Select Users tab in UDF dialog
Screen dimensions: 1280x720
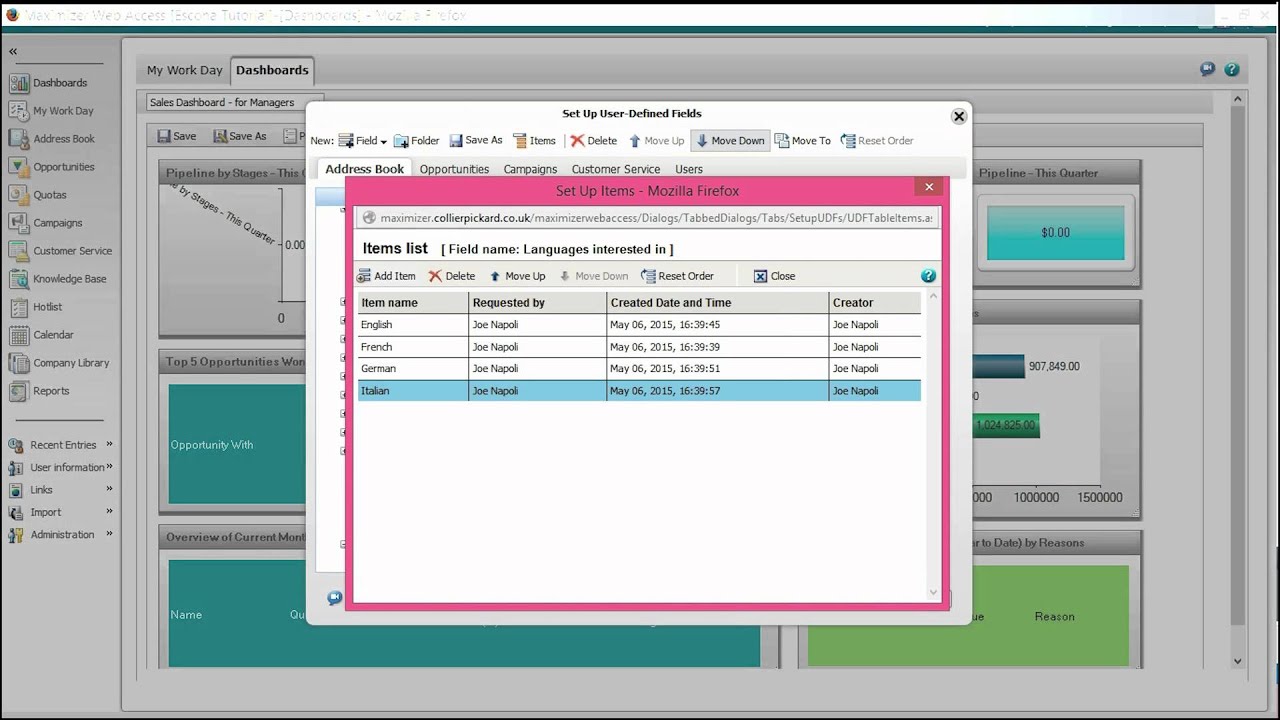pos(689,169)
